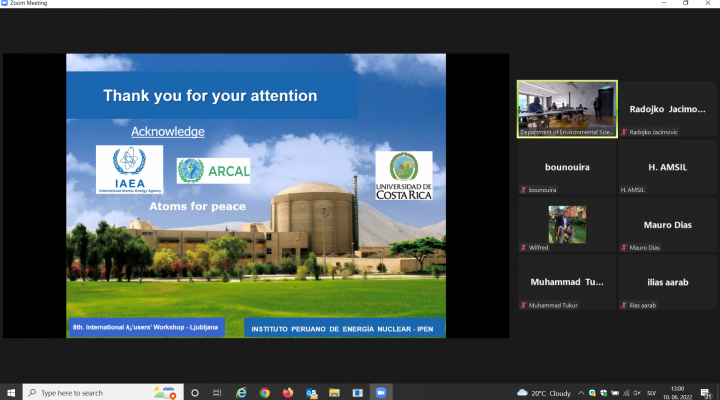Open Cortana from the taskbar
Image resolution: width=720 pixels, height=400 pixels.
195,393
